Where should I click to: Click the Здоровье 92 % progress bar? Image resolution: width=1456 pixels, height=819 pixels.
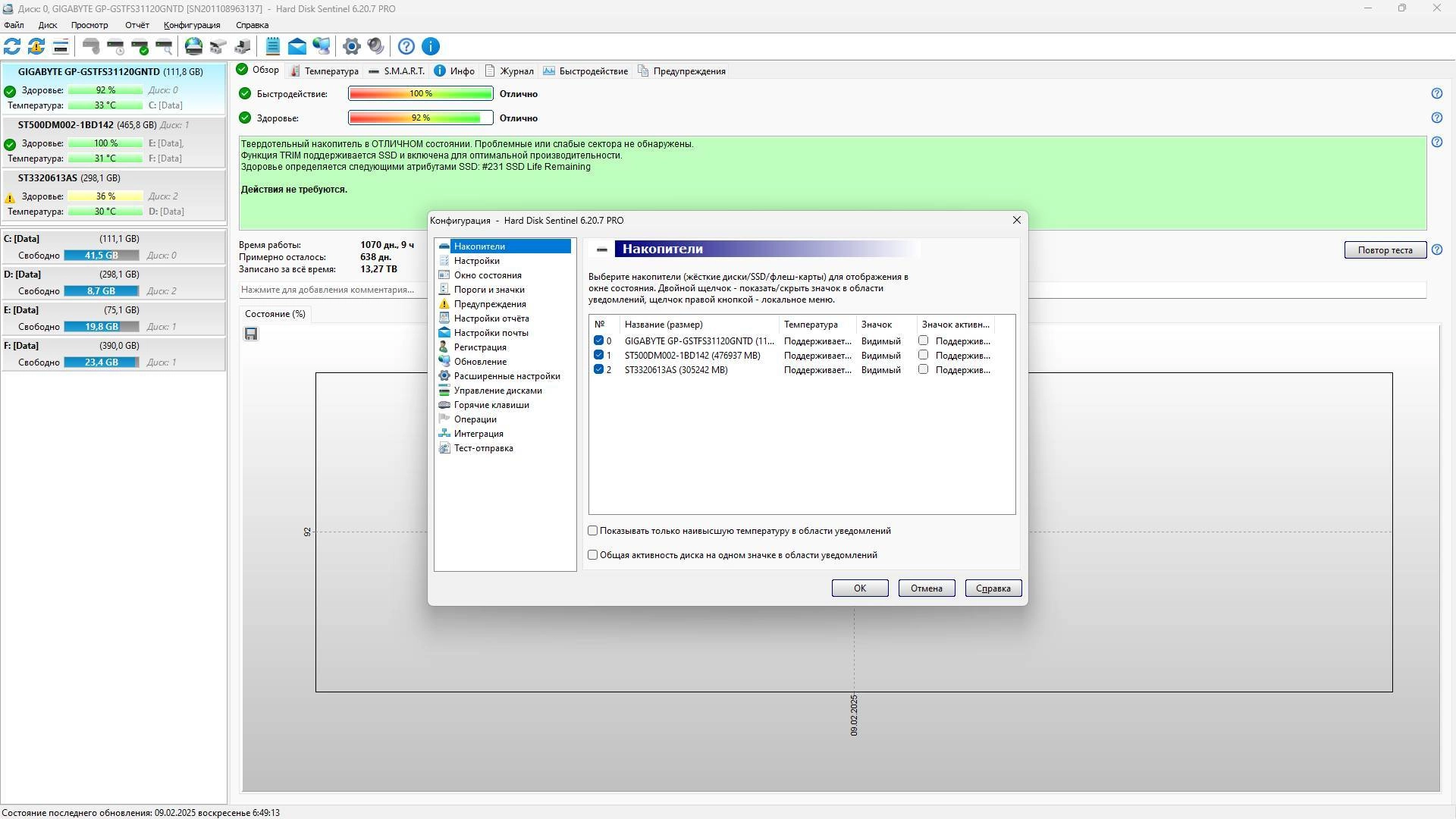pyautogui.click(x=421, y=118)
